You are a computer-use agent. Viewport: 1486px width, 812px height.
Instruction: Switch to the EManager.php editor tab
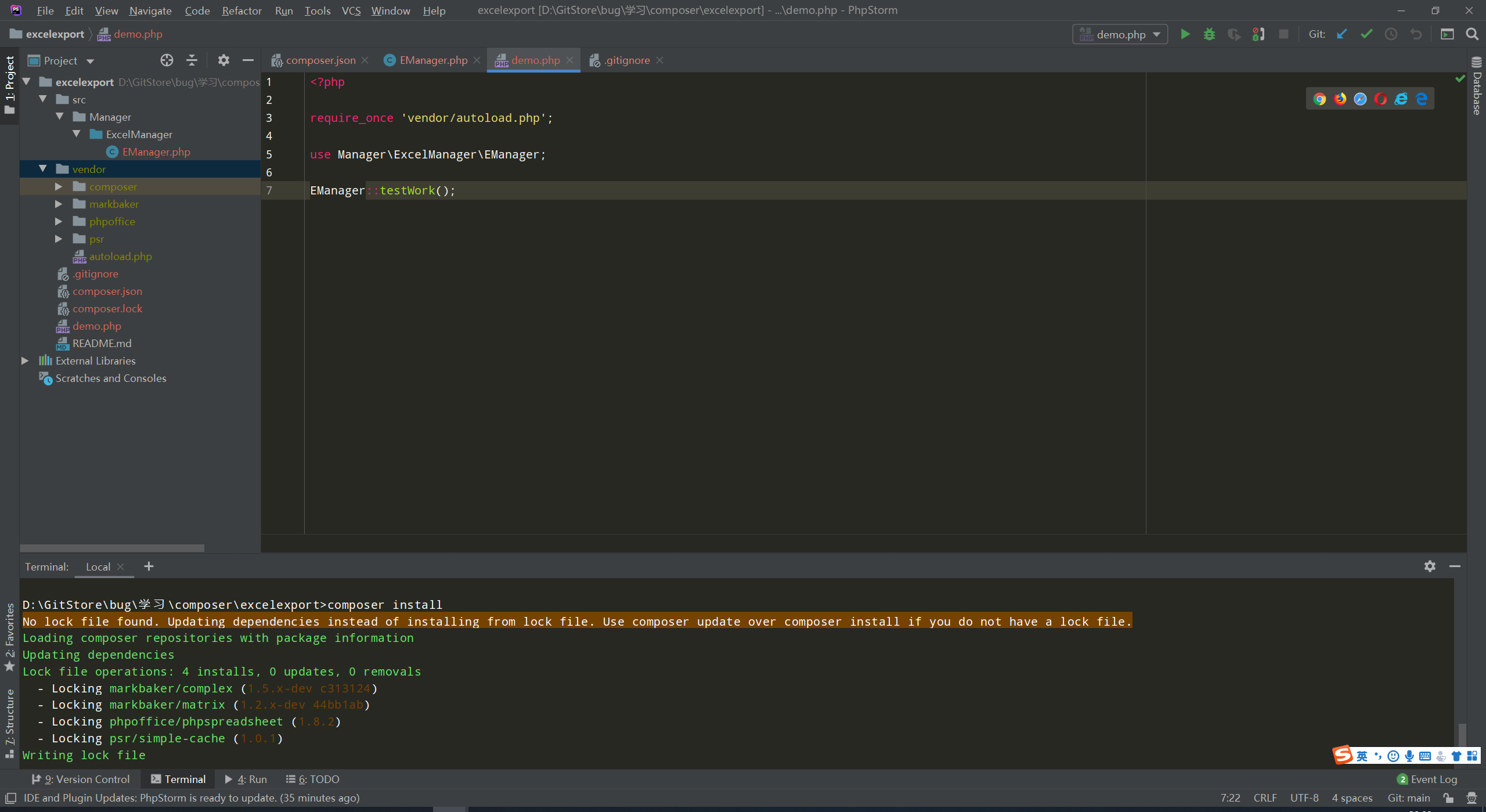[x=432, y=60]
